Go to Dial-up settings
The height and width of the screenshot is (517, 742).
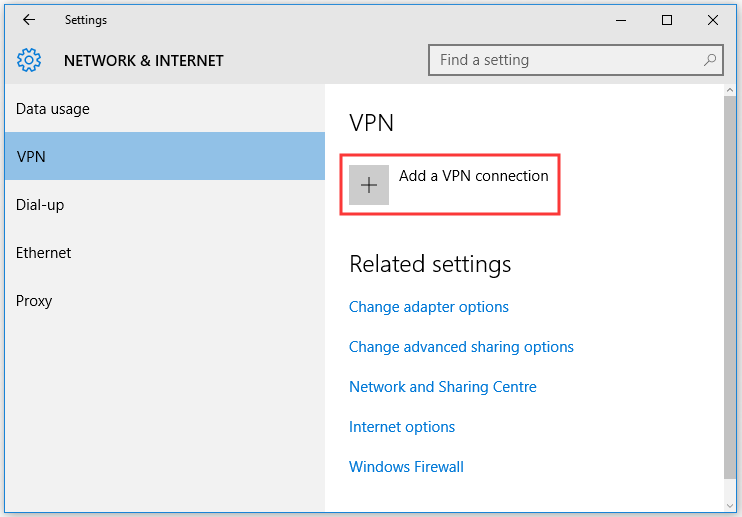pos(165,205)
